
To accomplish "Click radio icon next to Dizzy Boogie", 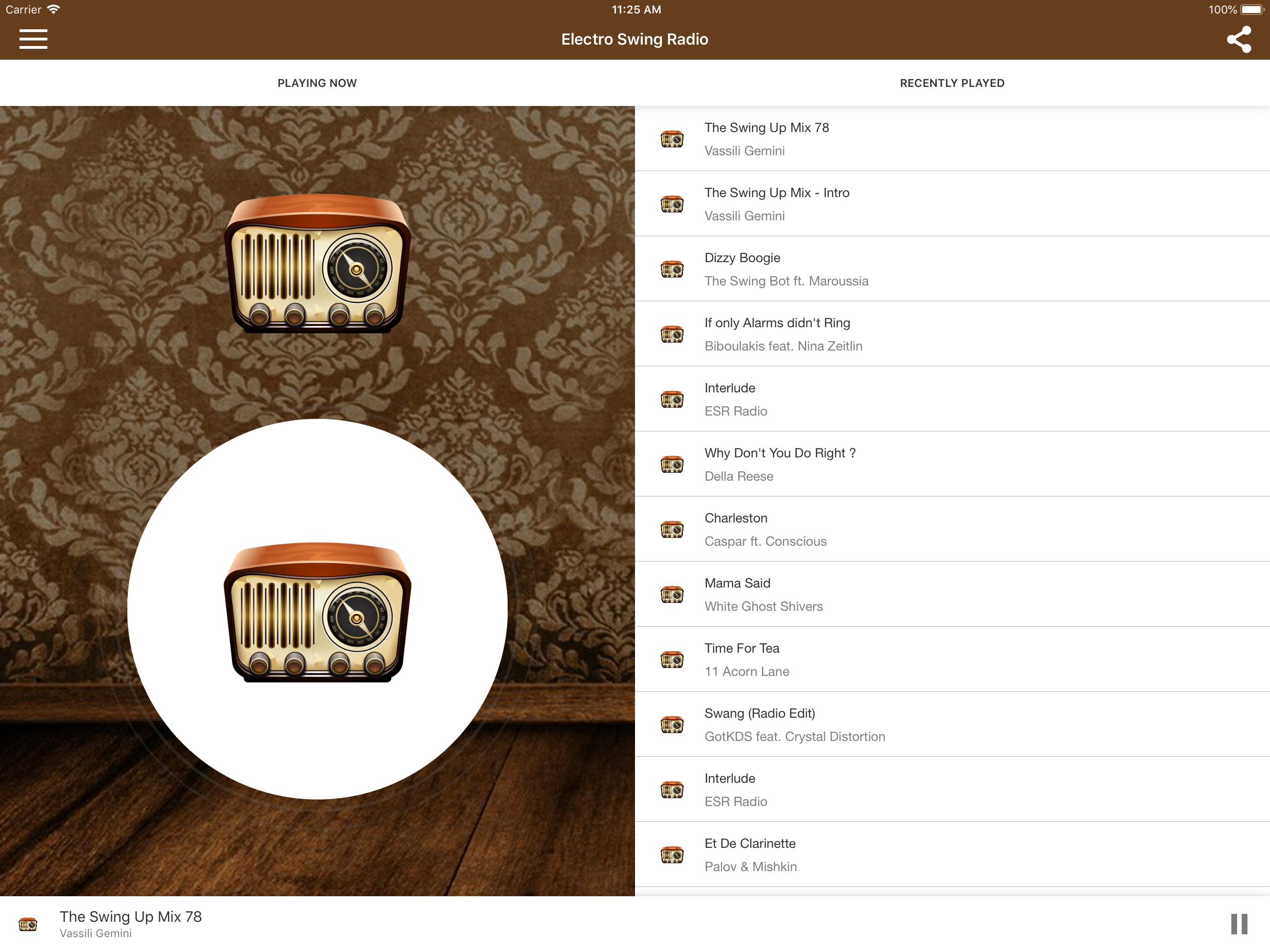I will (672, 269).
